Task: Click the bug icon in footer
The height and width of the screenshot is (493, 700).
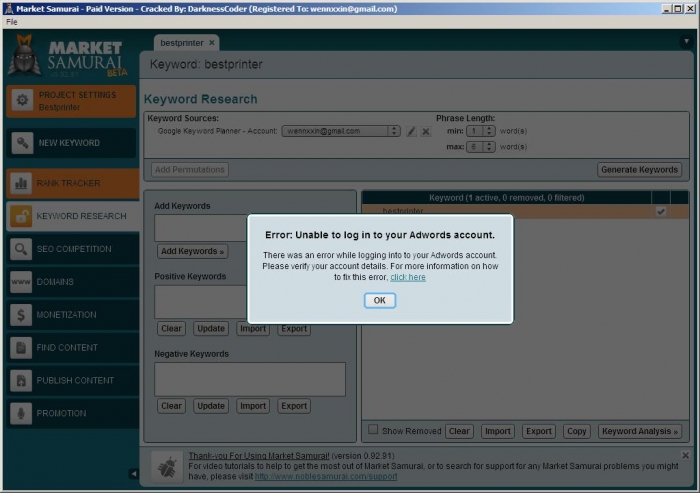Action: point(167,467)
